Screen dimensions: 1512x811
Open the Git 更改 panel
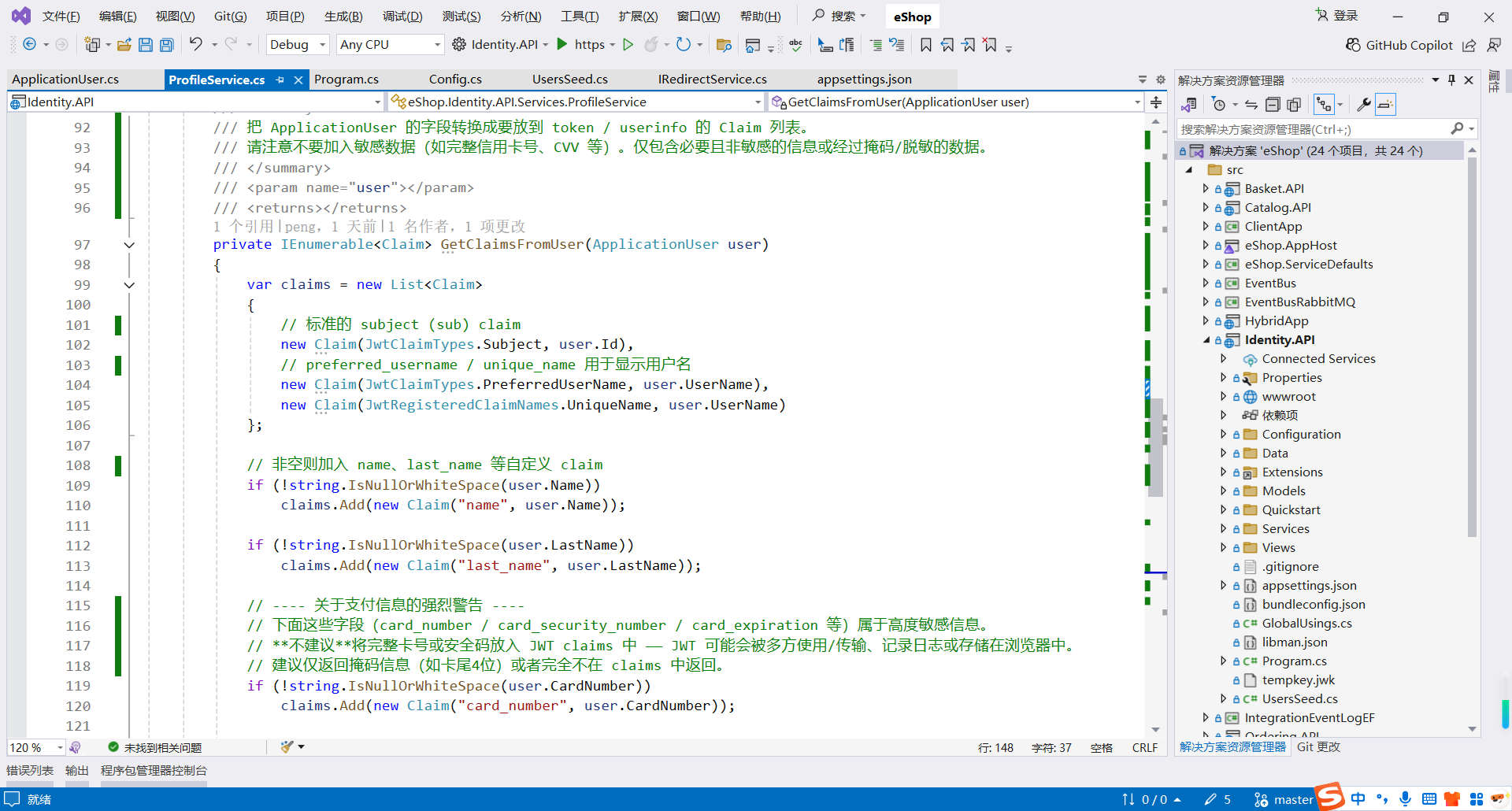pyautogui.click(x=1318, y=747)
